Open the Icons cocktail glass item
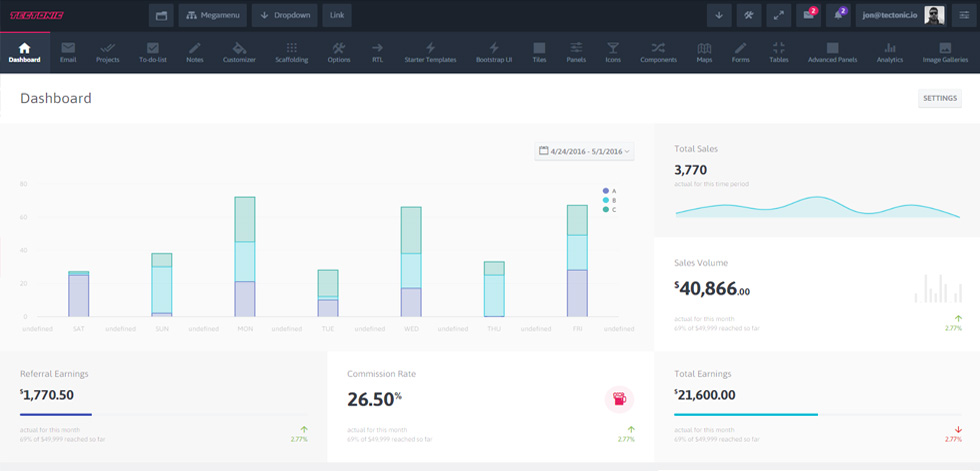This screenshot has height=471, width=980. click(613, 52)
